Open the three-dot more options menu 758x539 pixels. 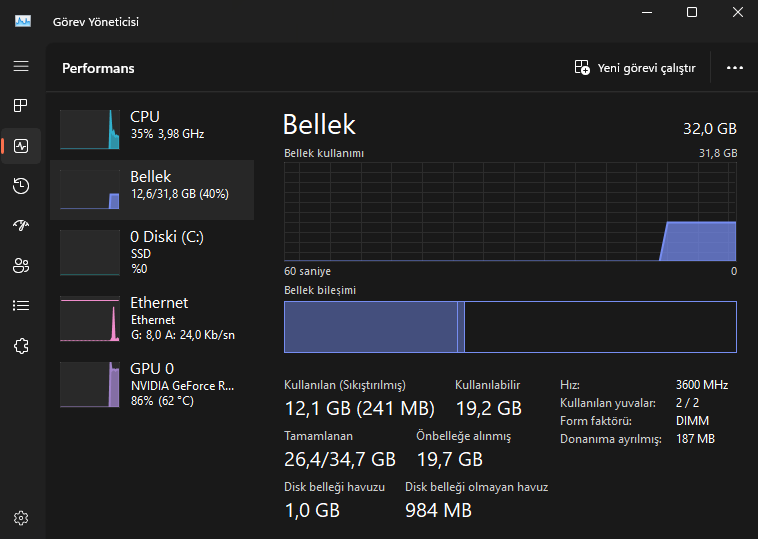[x=735, y=68]
